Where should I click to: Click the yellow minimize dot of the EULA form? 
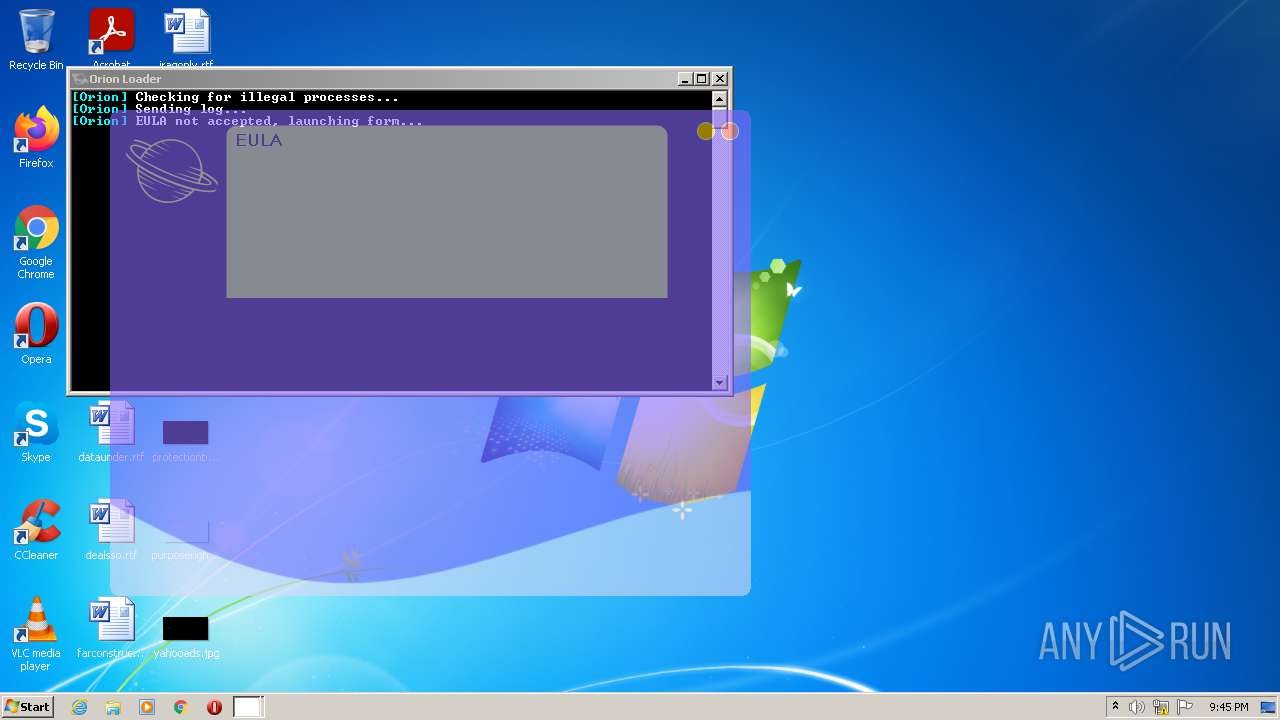(x=706, y=131)
